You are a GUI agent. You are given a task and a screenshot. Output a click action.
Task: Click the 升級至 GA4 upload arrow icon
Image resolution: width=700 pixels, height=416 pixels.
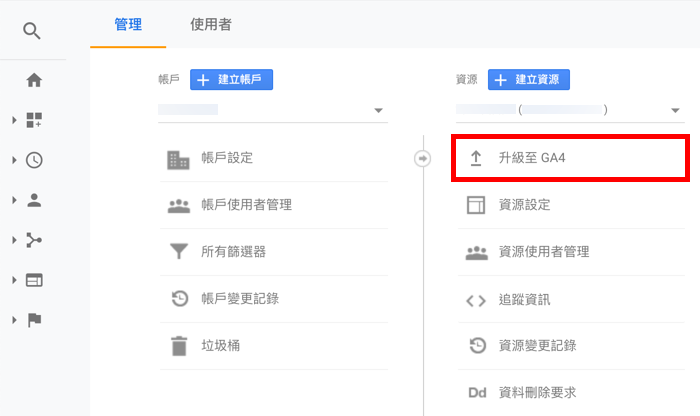pos(476,158)
